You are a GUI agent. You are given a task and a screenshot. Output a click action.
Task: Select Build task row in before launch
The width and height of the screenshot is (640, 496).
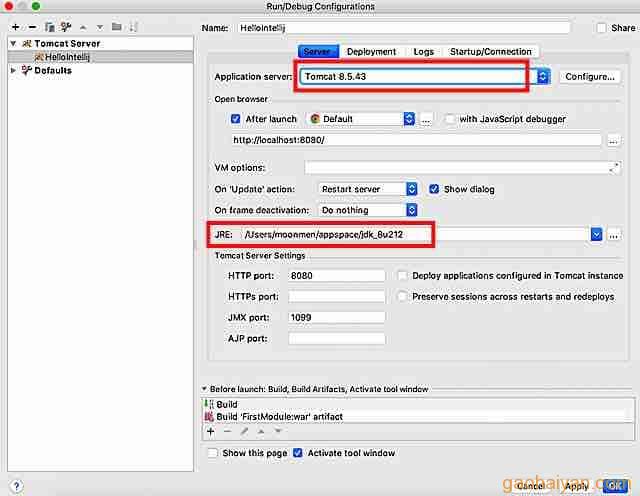[x=418, y=404]
